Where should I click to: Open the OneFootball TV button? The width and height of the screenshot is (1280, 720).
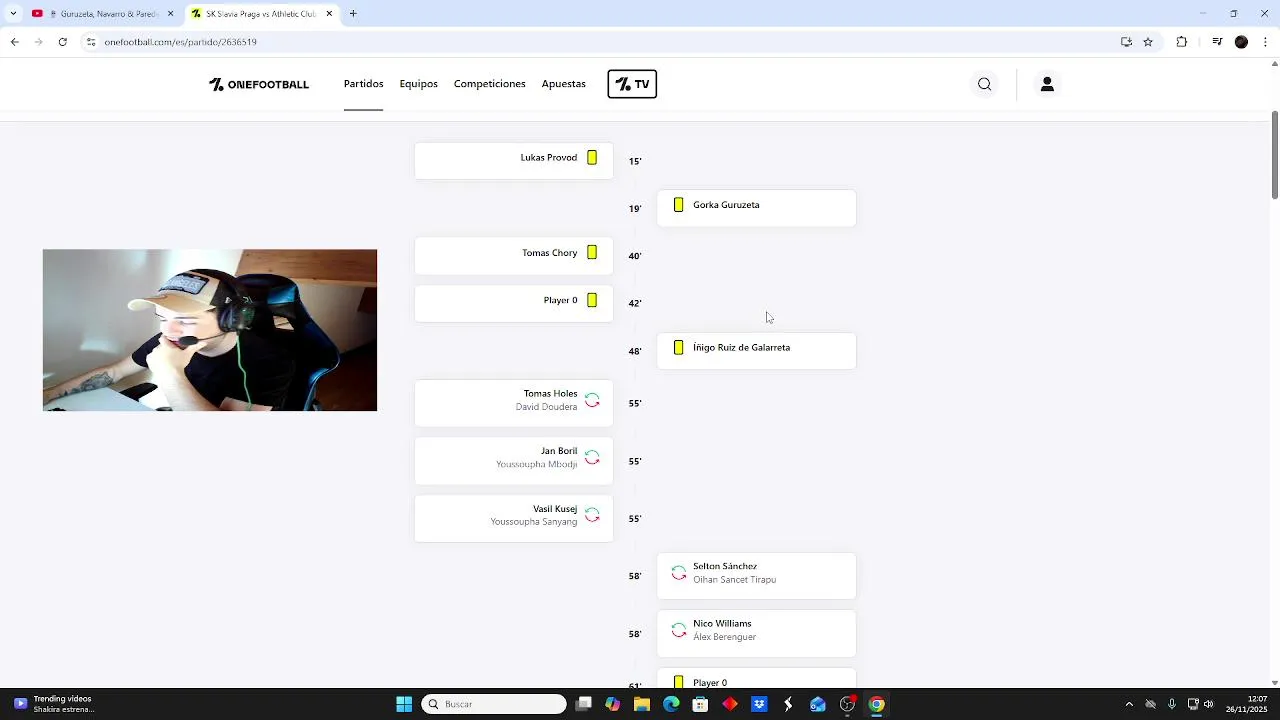pyautogui.click(x=632, y=84)
